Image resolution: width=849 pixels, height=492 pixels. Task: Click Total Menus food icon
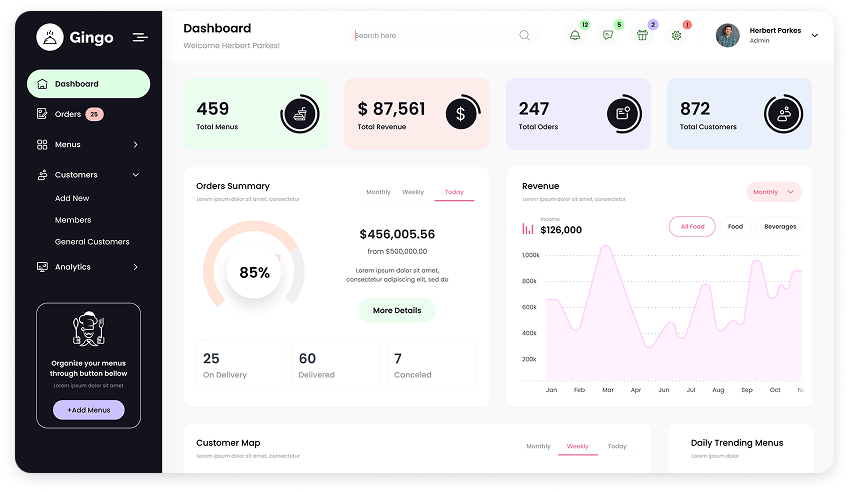pyautogui.click(x=299, y=114)
